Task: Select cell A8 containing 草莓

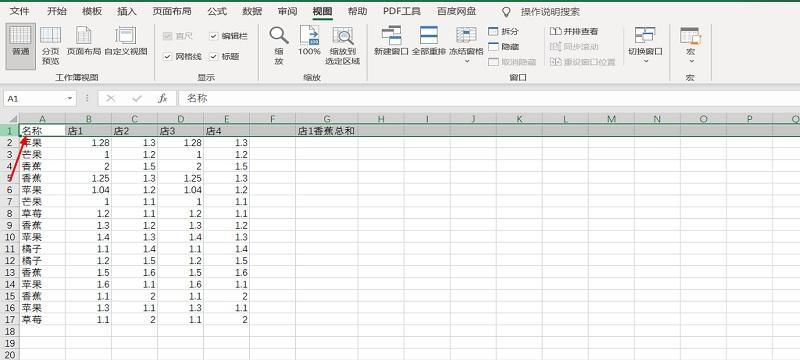Action: click(x=42, y=214)
